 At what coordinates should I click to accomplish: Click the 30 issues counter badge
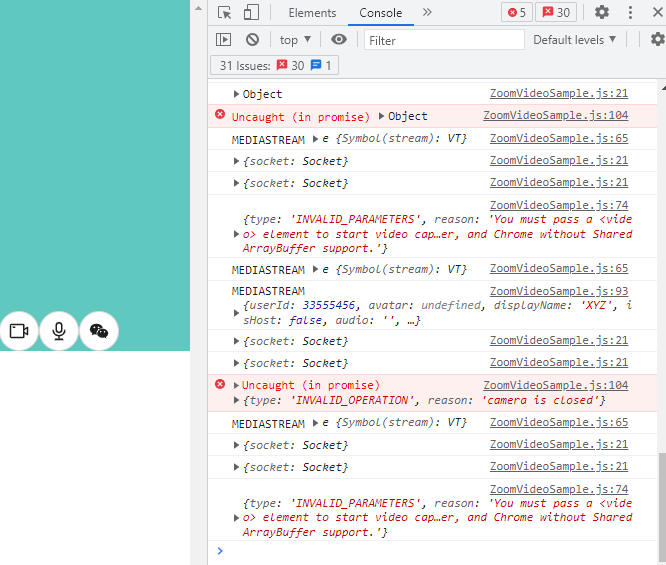[556, 13]
